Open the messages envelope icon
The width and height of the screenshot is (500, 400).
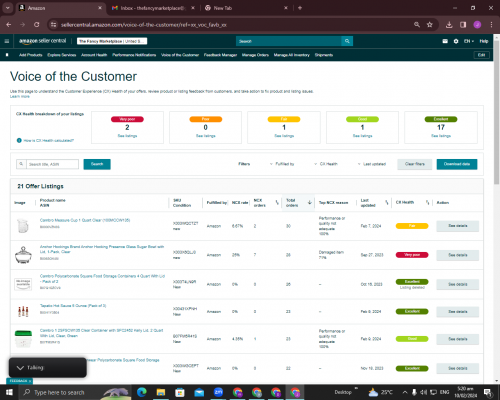coord(445,41)
